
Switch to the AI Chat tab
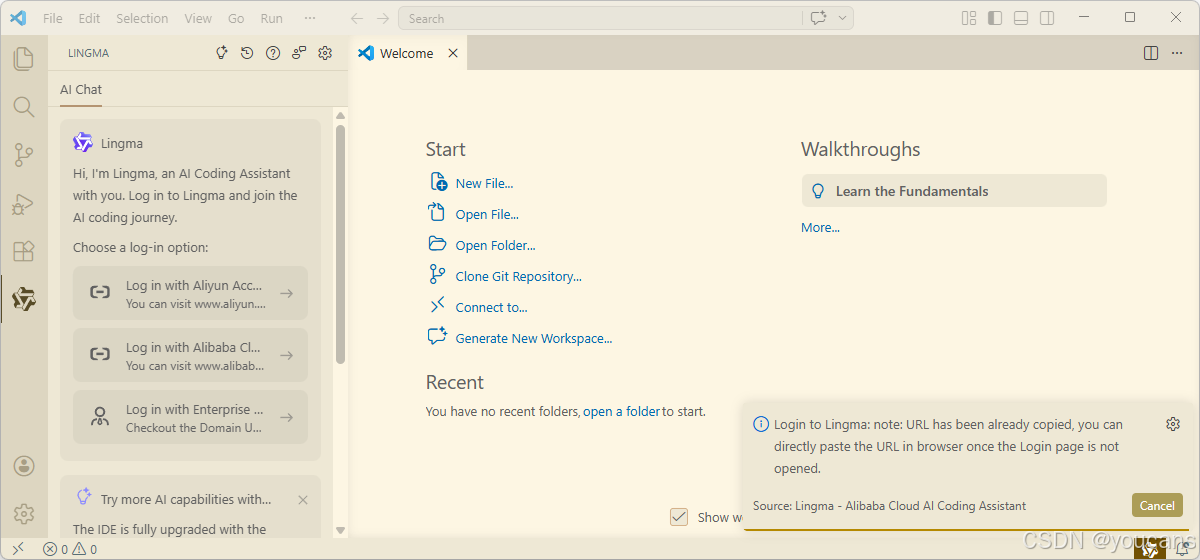[81, 89]
